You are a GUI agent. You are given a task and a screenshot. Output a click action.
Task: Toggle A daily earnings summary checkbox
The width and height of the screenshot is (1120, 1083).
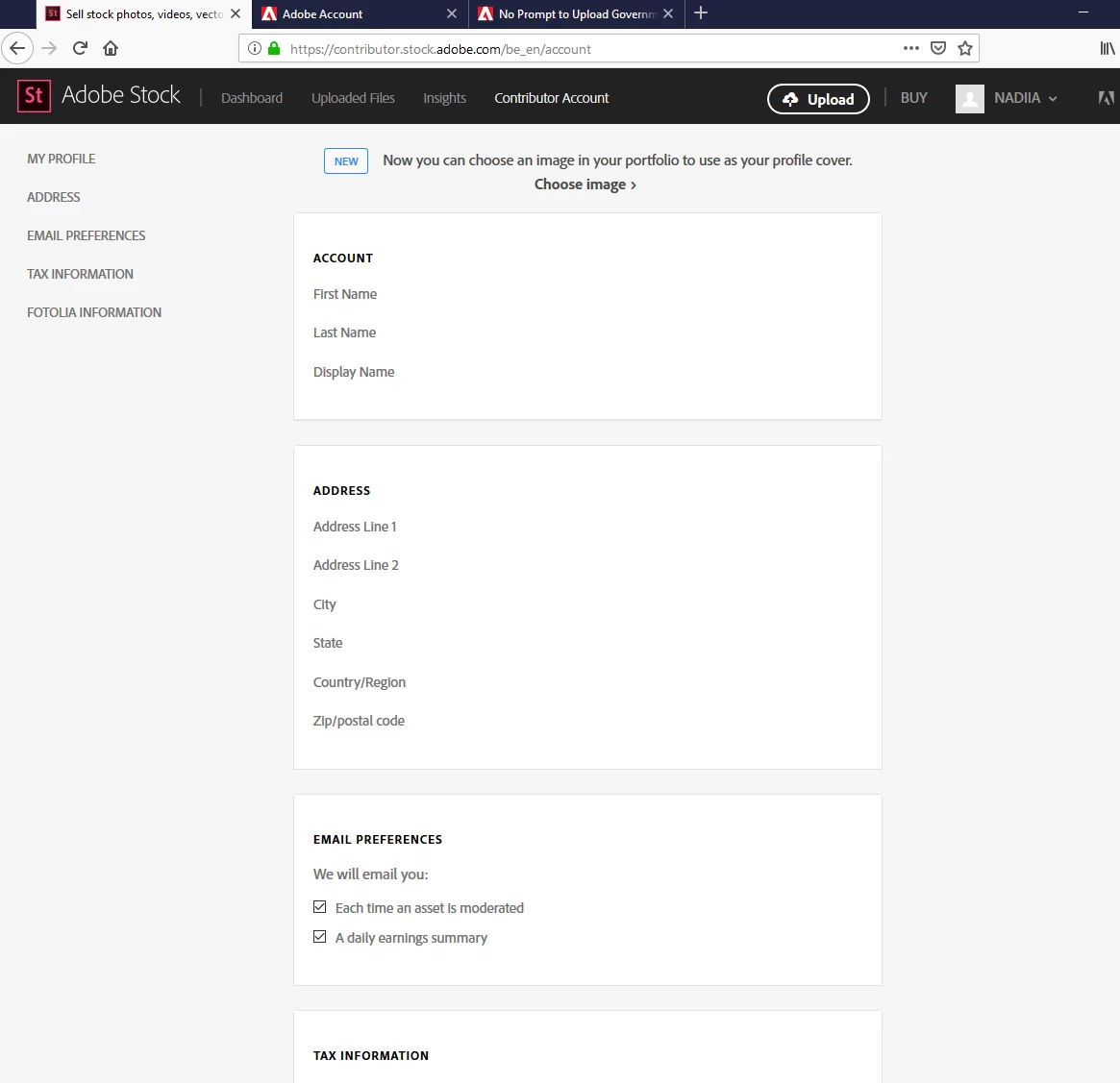[319, 937]
